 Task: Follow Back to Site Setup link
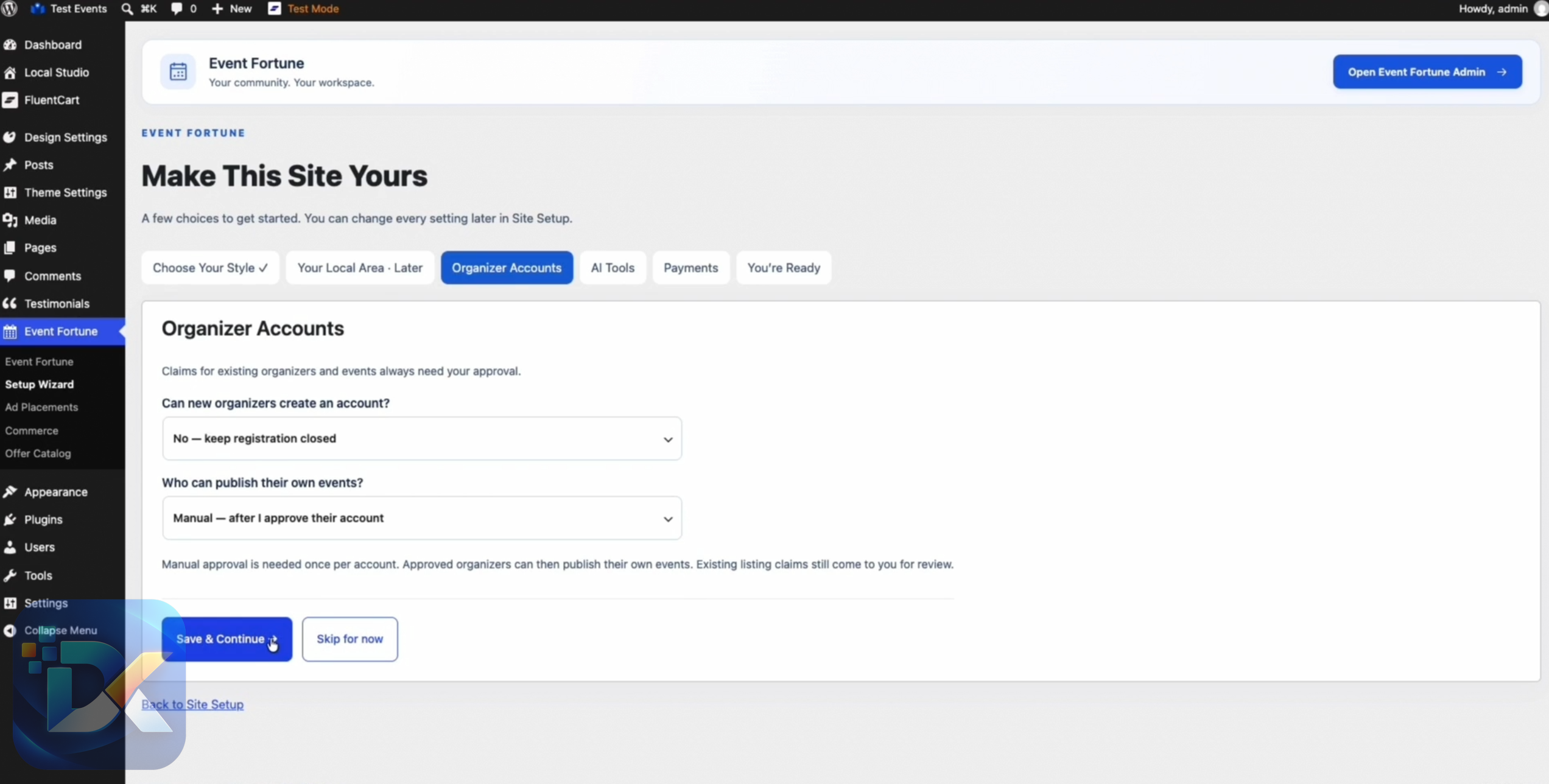pos(192,704)
